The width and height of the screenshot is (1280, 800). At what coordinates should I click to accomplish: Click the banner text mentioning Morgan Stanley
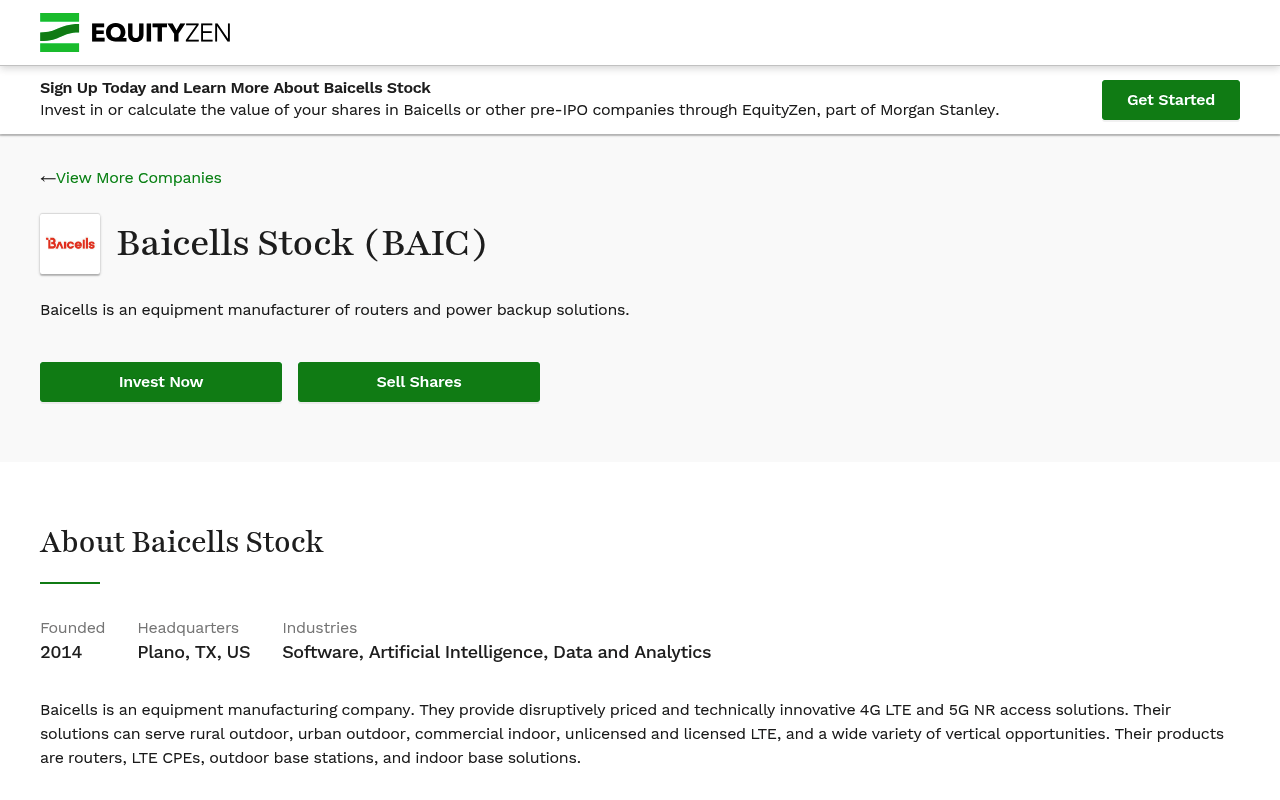[x=519, y=110]
